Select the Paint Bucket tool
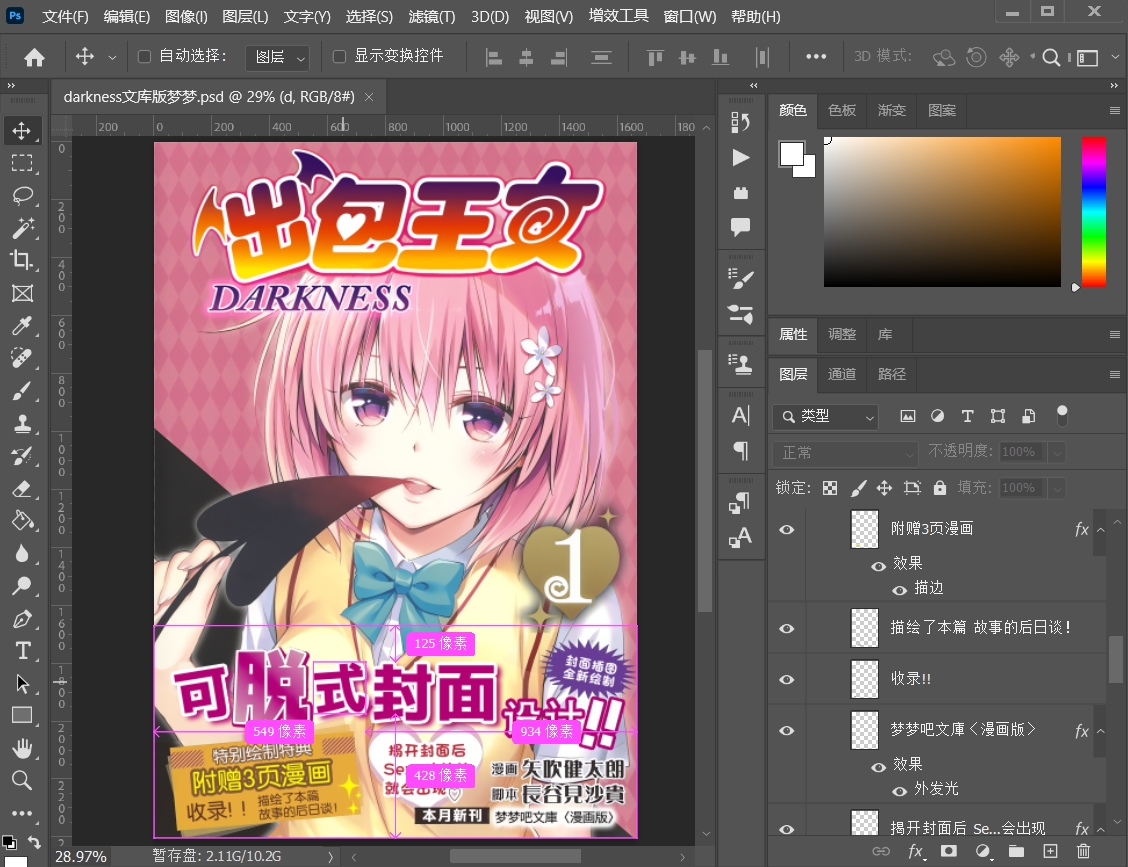Image resolution: width=1128 pixels, height=867 pixels. click(x=22, y=521)
